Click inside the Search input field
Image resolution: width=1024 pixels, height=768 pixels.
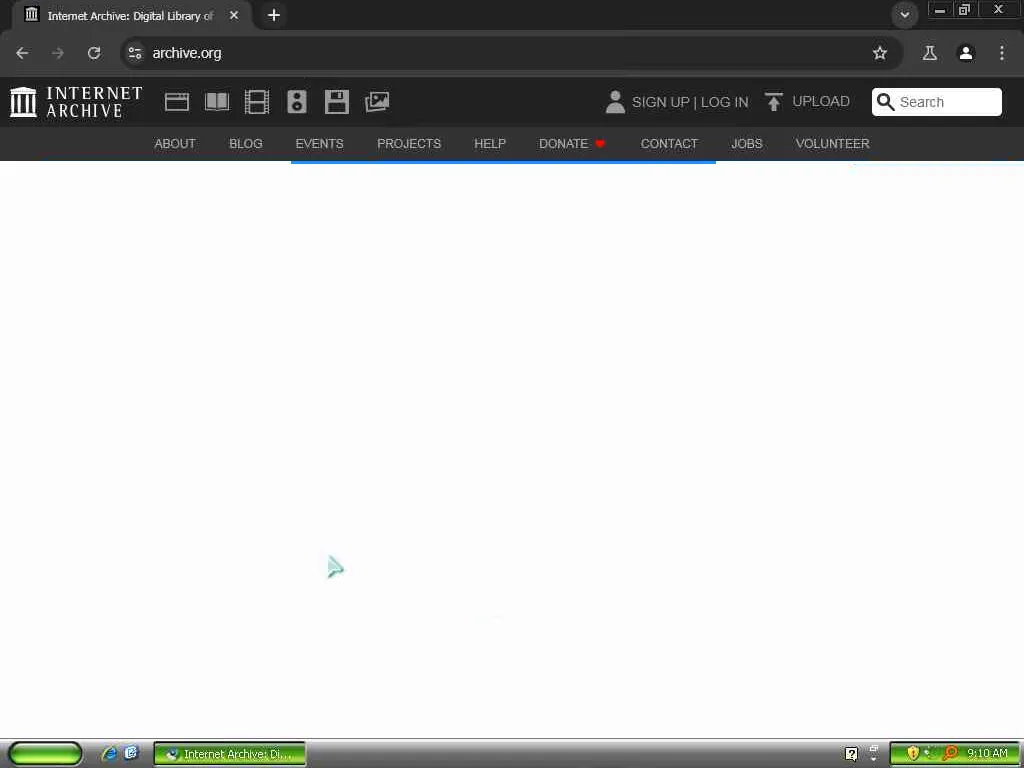(x=936, y=102)
